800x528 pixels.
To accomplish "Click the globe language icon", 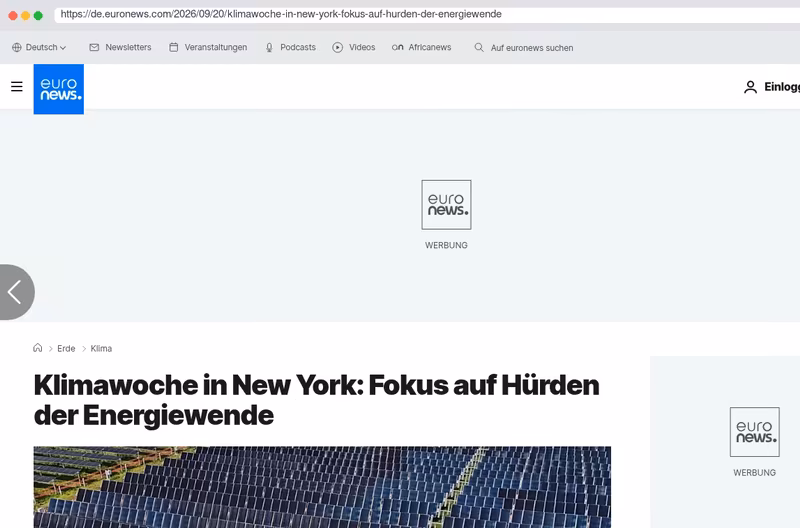I will click(x=17, y=47).
